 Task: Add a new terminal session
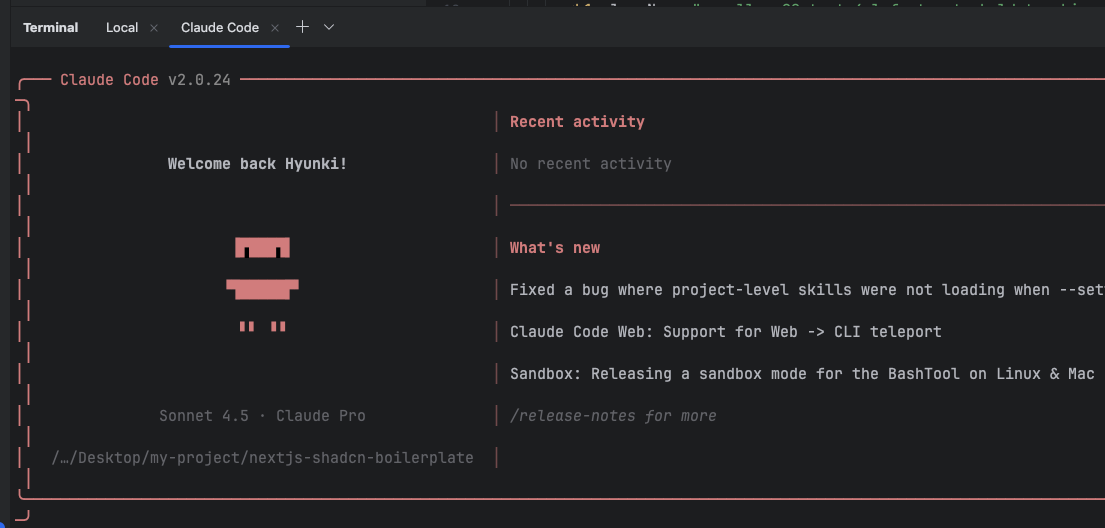click(302, 27)
